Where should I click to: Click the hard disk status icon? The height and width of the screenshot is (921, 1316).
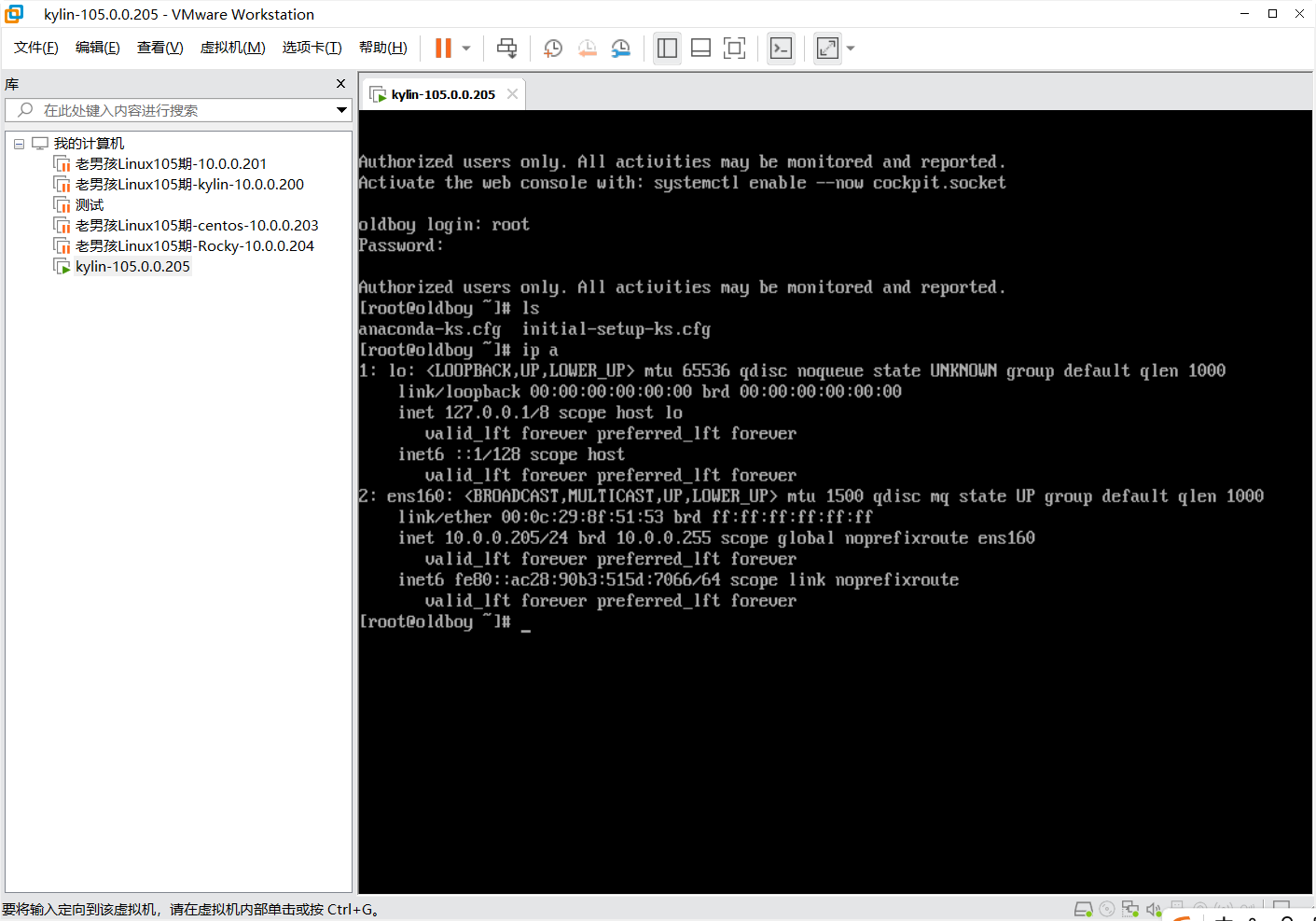[x=1083, y=909]
